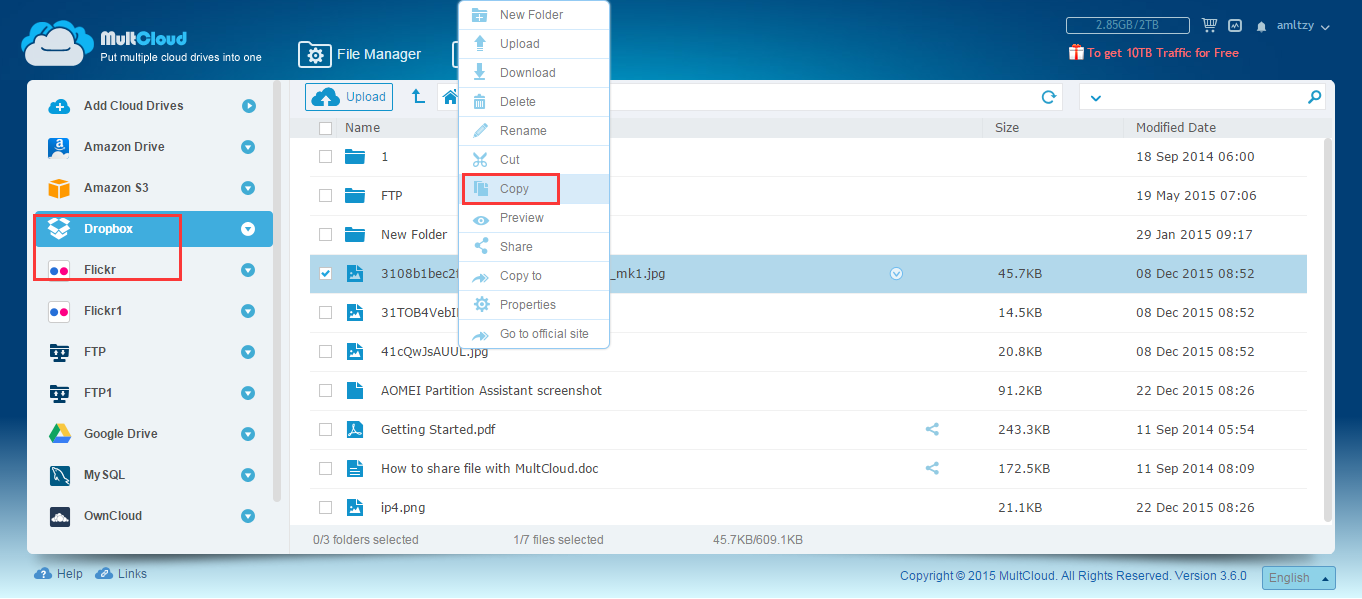Screen dimensions: 1362x599
Task: Click the FTP1 drive icon
Action: (x=60, y=393)
